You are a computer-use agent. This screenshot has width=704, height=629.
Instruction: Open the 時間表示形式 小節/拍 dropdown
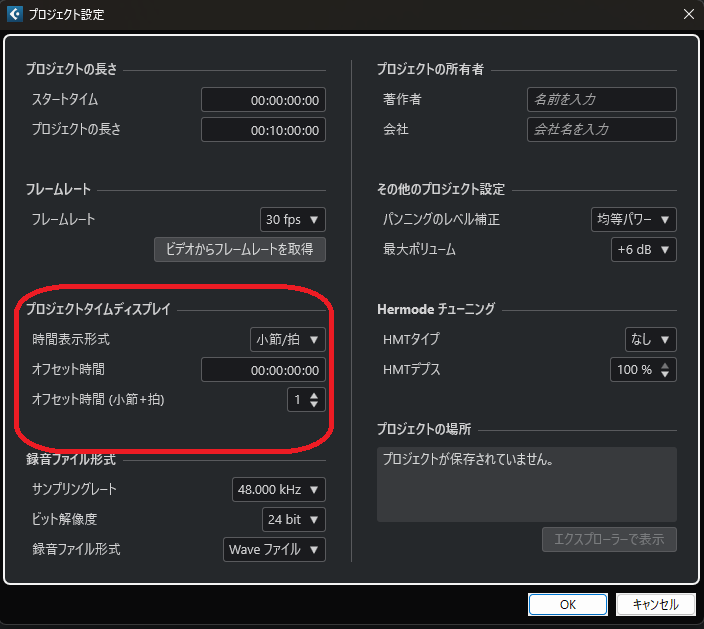(288, 339)
